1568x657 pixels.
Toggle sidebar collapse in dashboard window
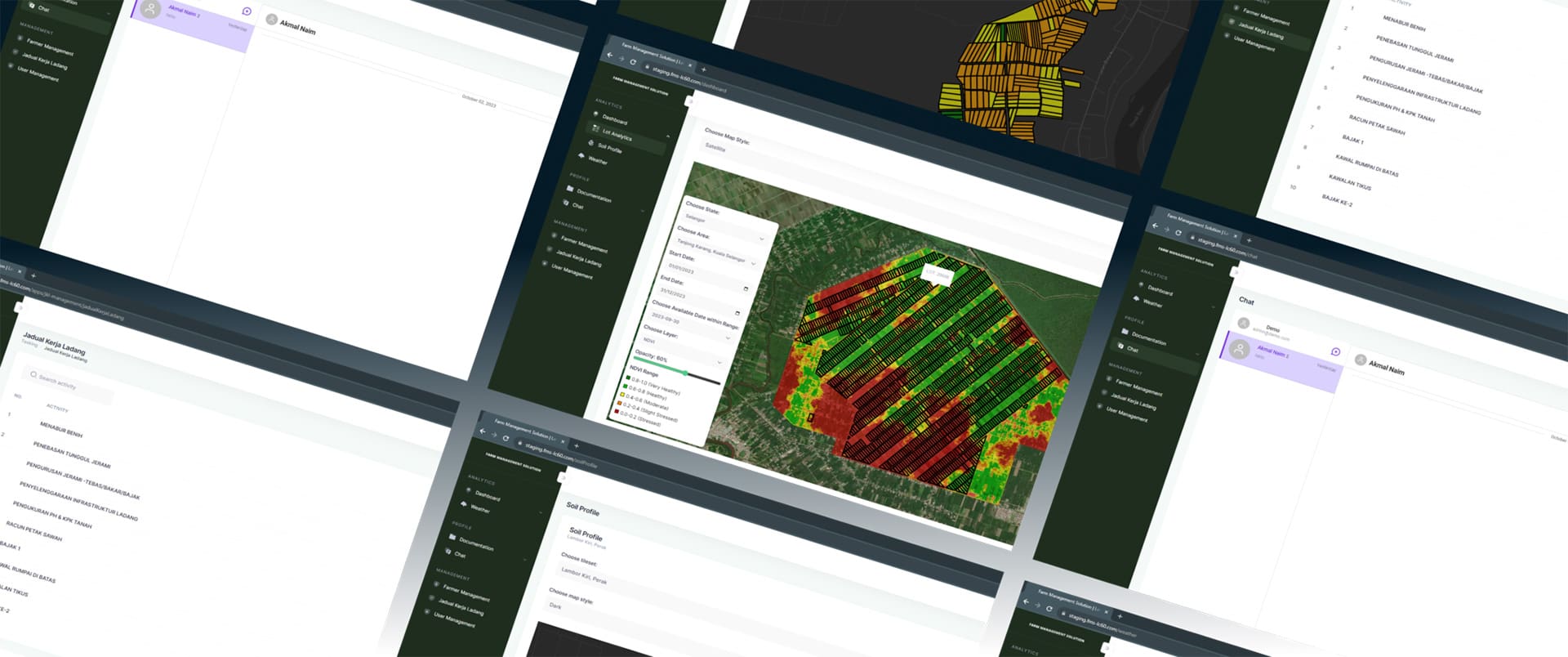tap(689, 101)
